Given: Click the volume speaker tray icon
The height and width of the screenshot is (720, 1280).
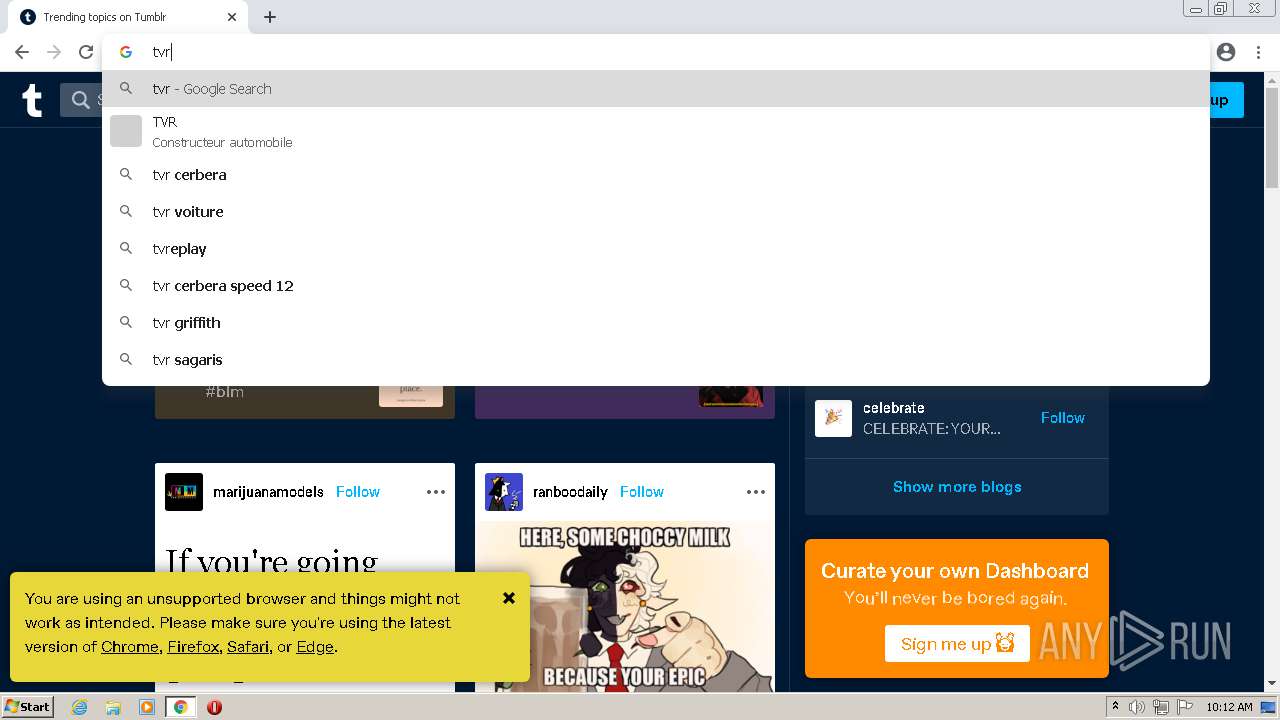Looking at the screenshot, I should click(1137, 707).
